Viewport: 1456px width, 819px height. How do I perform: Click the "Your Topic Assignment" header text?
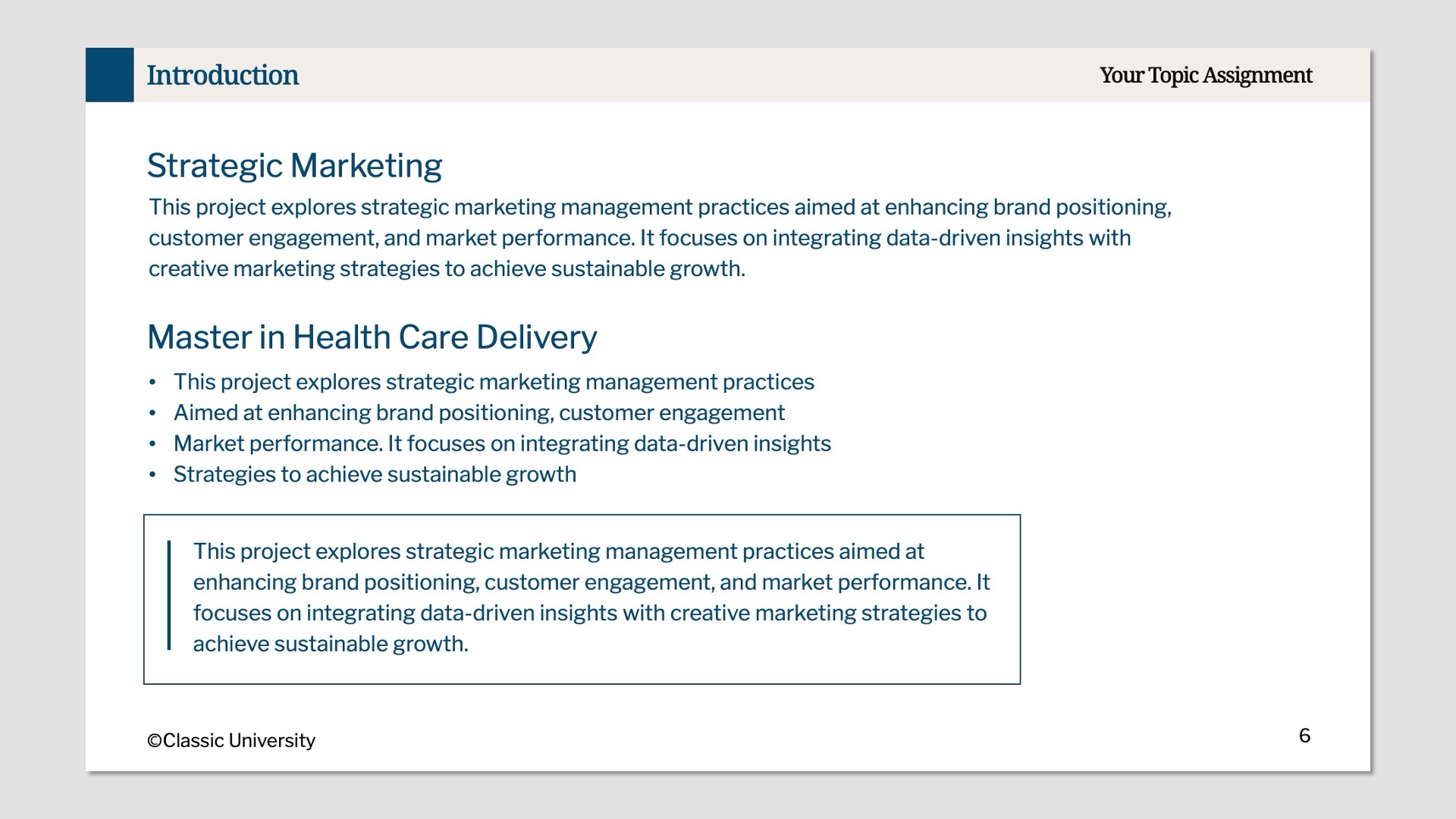pos(1205,75)
